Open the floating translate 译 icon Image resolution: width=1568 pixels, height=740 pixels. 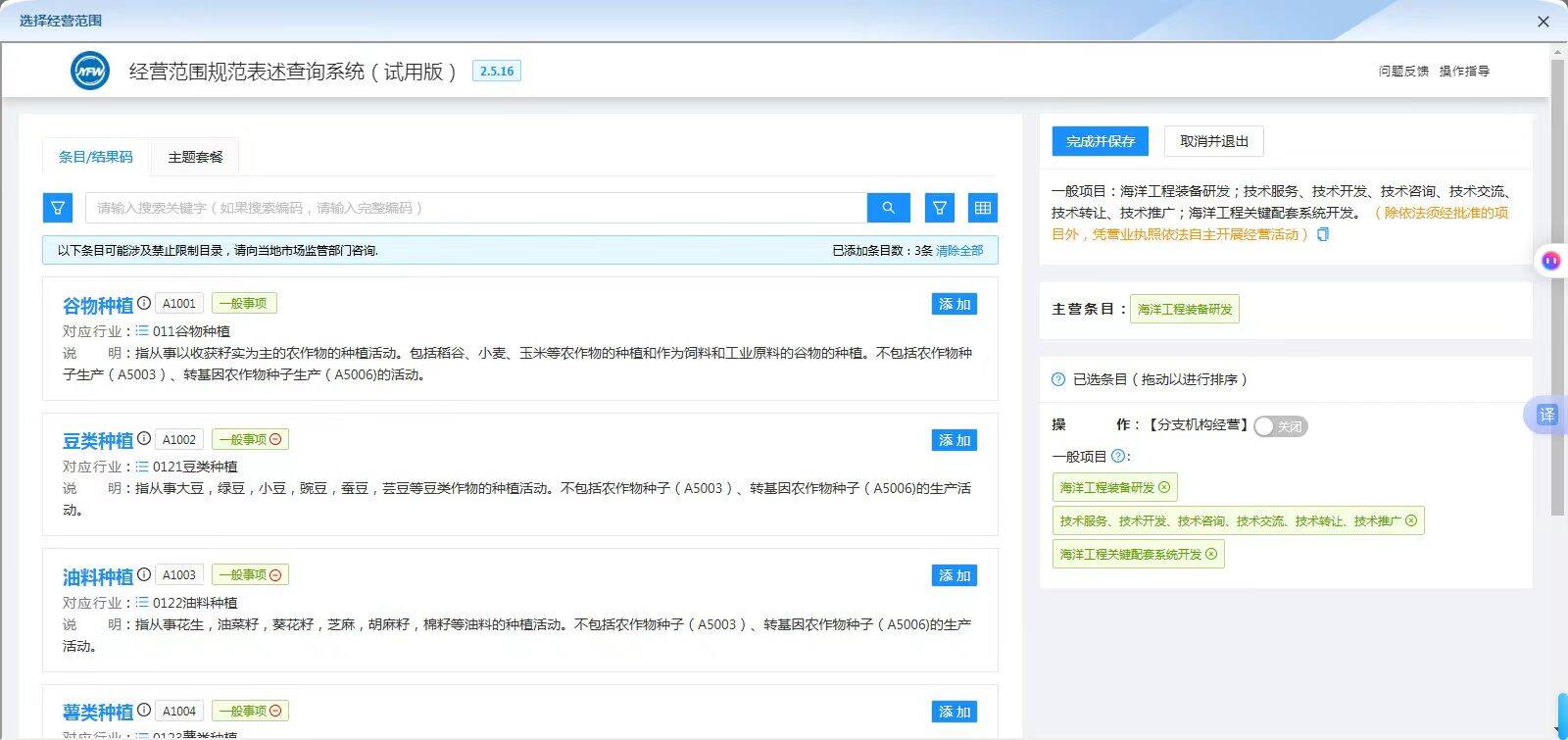(x=1546, y=415)
